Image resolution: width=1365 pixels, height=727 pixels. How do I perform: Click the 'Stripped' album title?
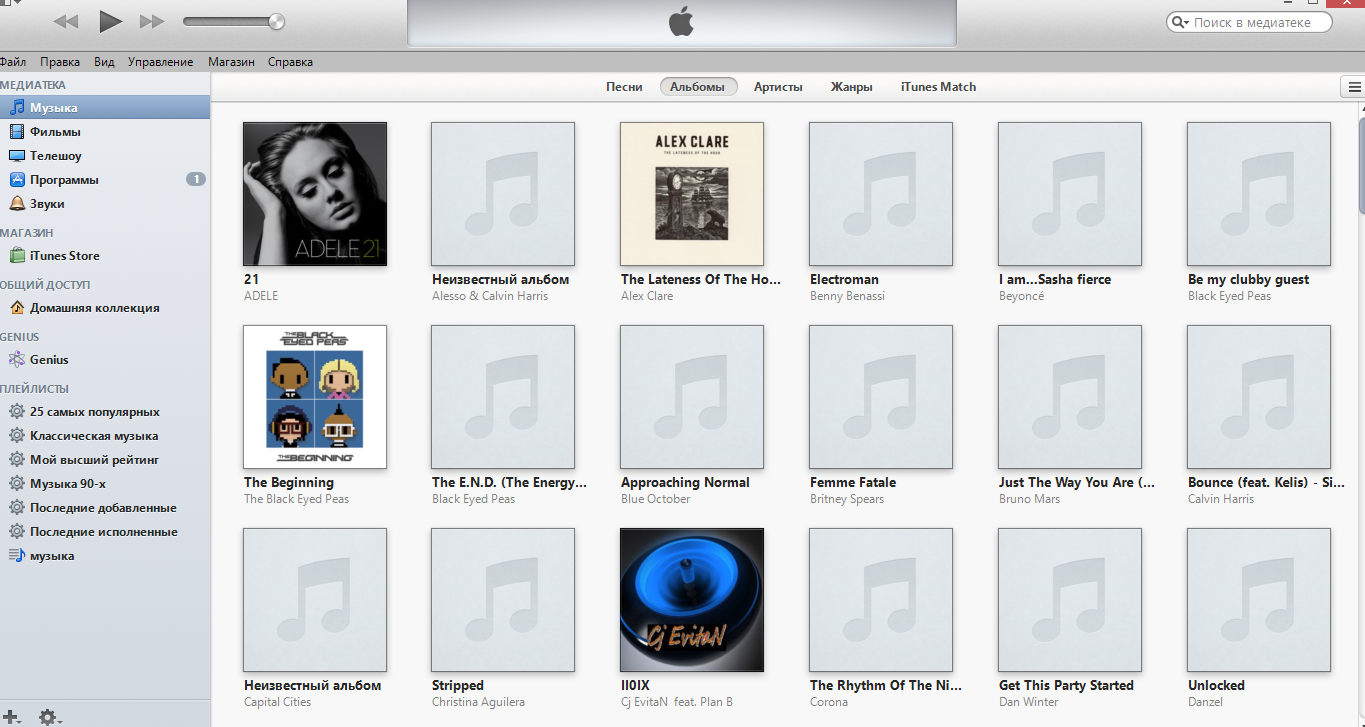458,685
